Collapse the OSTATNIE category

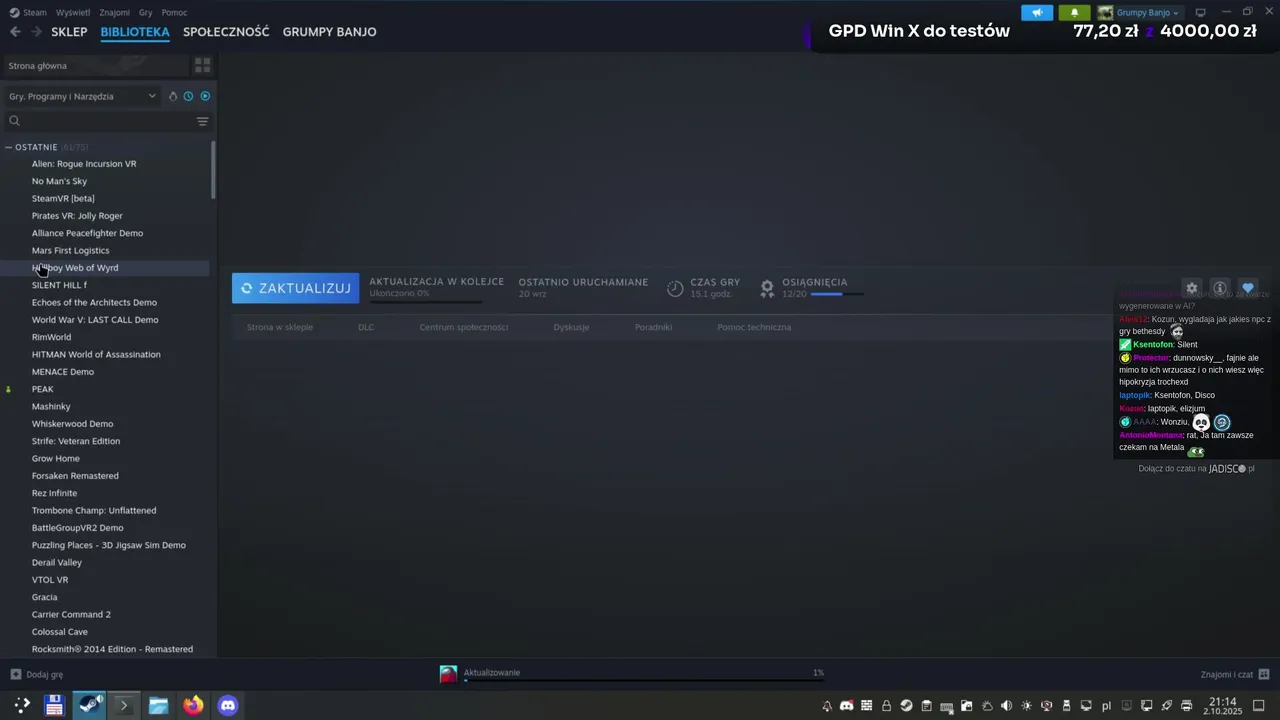coord(8,147)
